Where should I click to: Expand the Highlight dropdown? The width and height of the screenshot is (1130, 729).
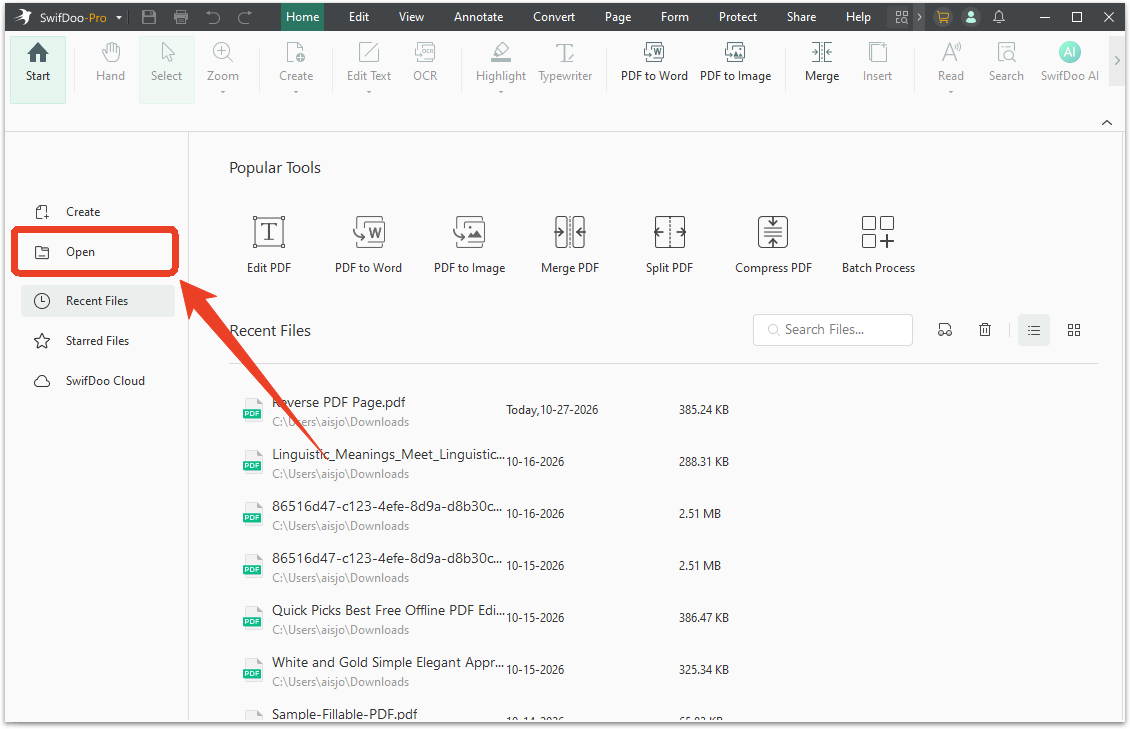(x=501, y=92)
